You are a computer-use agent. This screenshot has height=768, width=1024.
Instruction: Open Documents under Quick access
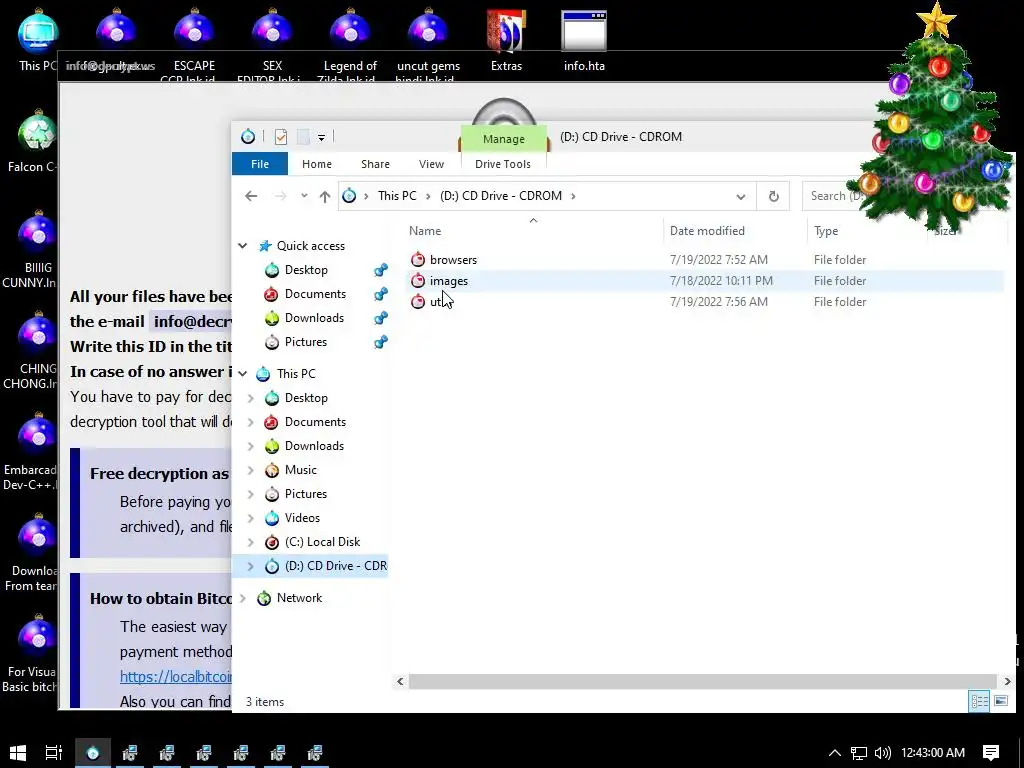pyautogui.click(x=315, y=294)
